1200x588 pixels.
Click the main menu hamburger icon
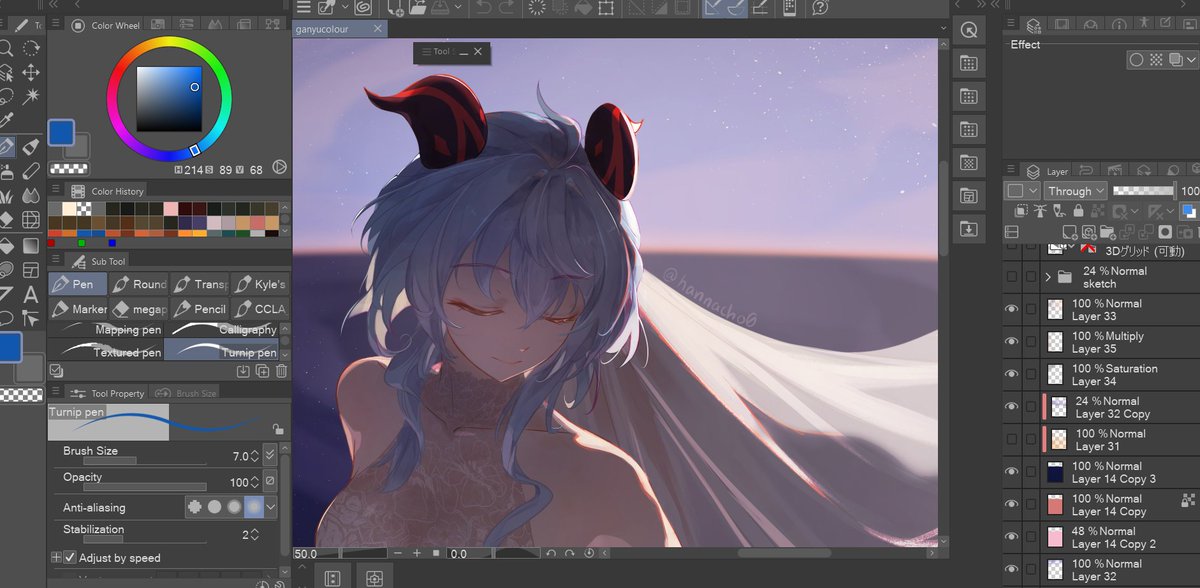point(303,8)
